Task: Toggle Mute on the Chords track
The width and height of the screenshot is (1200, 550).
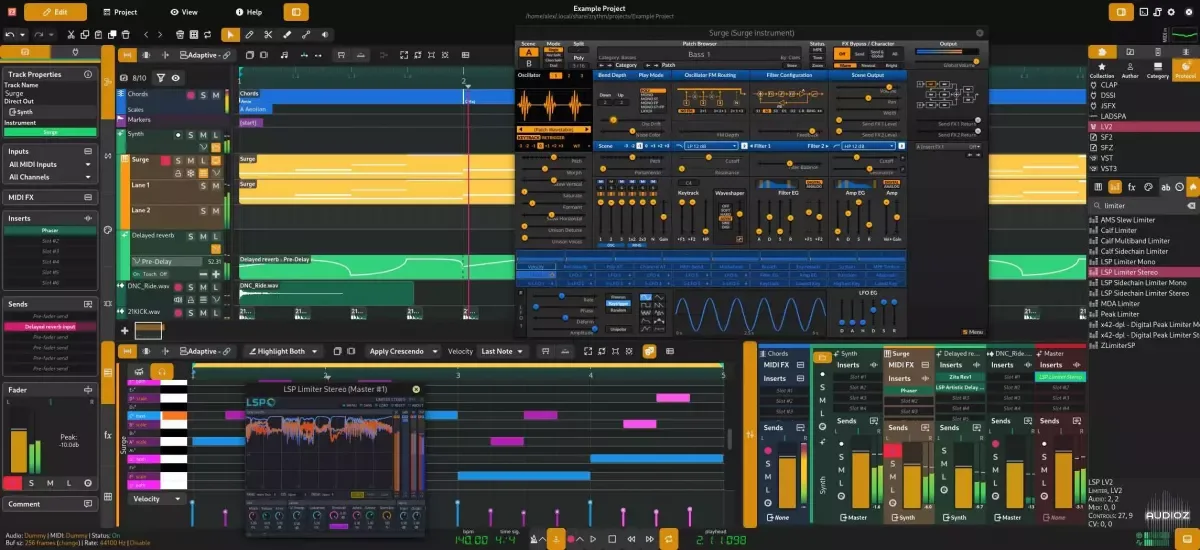Action: coord(215,95)
